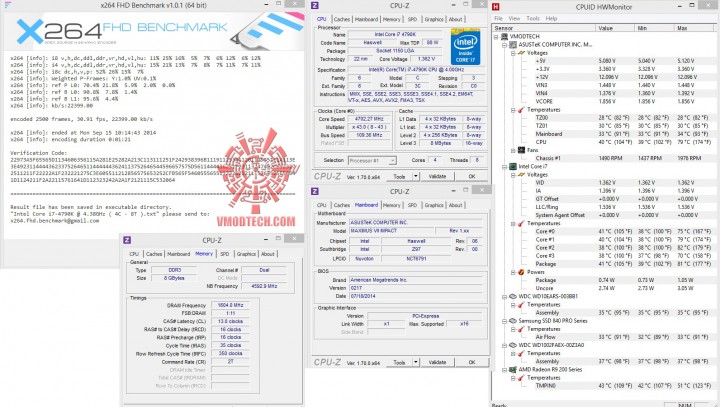Switch to SPD tab in CPU-Z processor window
This screenshot has width=720, height=407.
(412, 19)
